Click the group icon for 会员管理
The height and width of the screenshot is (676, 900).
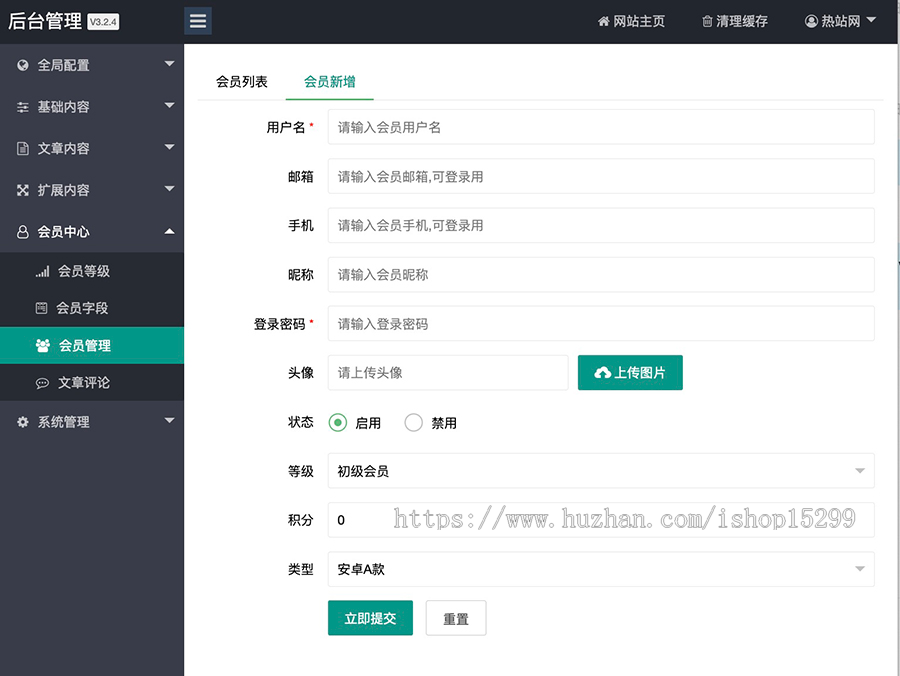[42, 345]
